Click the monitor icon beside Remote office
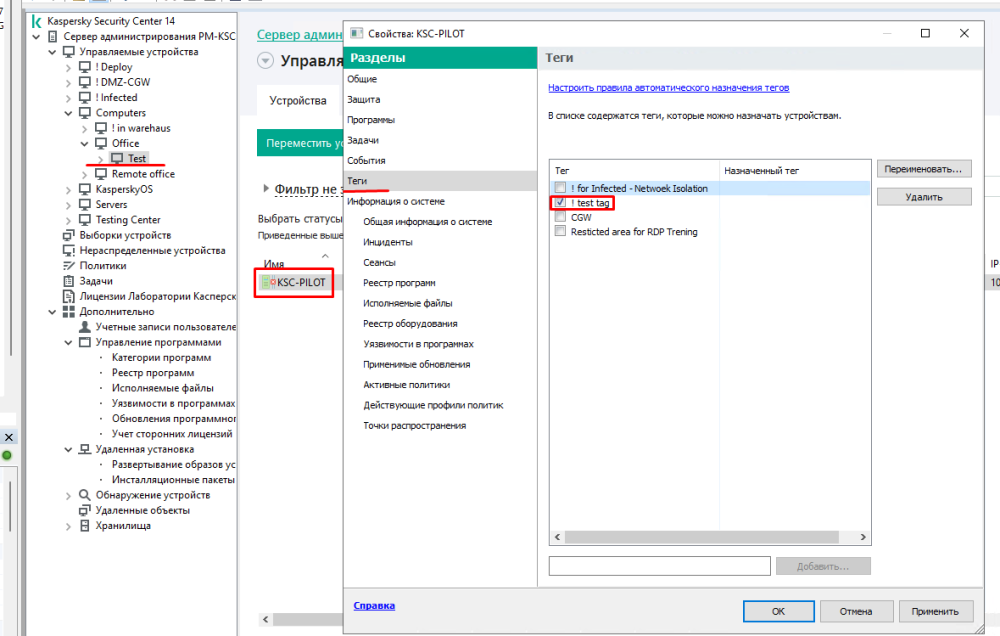 tap(101, 174)
